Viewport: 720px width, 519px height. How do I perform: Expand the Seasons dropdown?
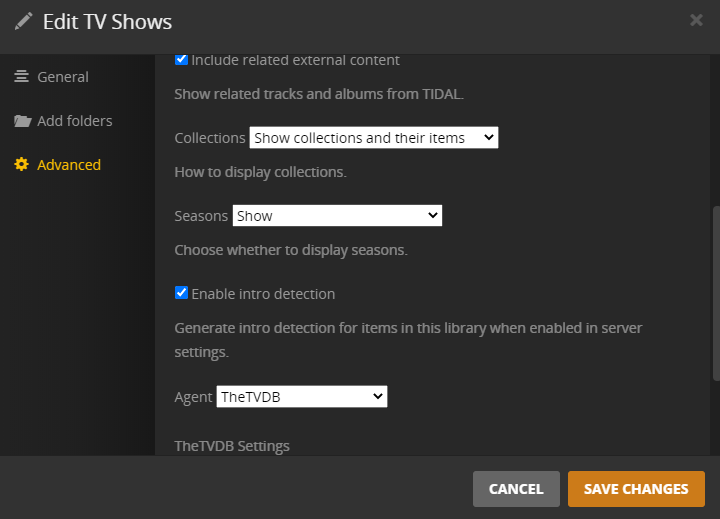point(336,216)
